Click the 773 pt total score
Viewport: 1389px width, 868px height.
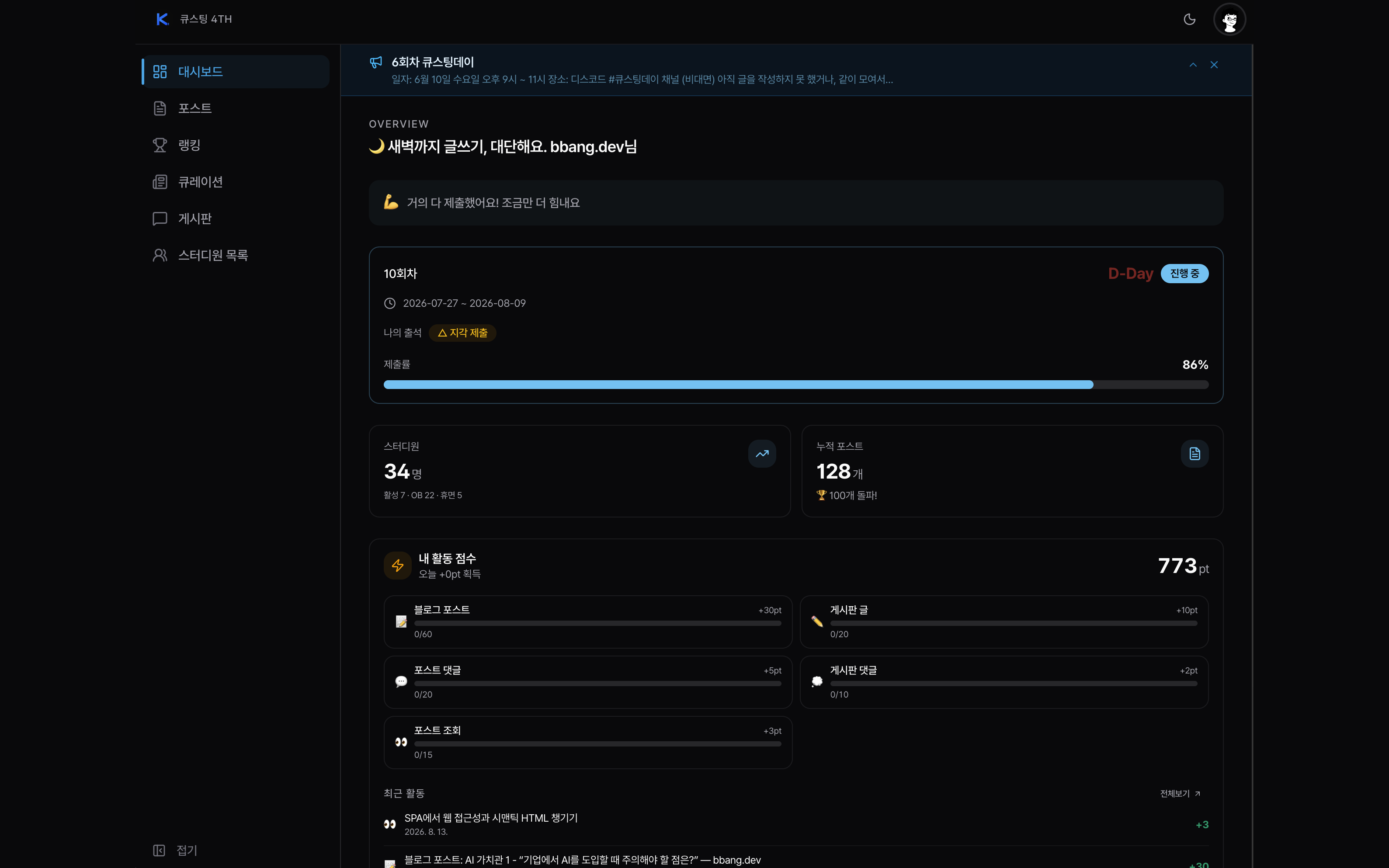(1184, 566)
